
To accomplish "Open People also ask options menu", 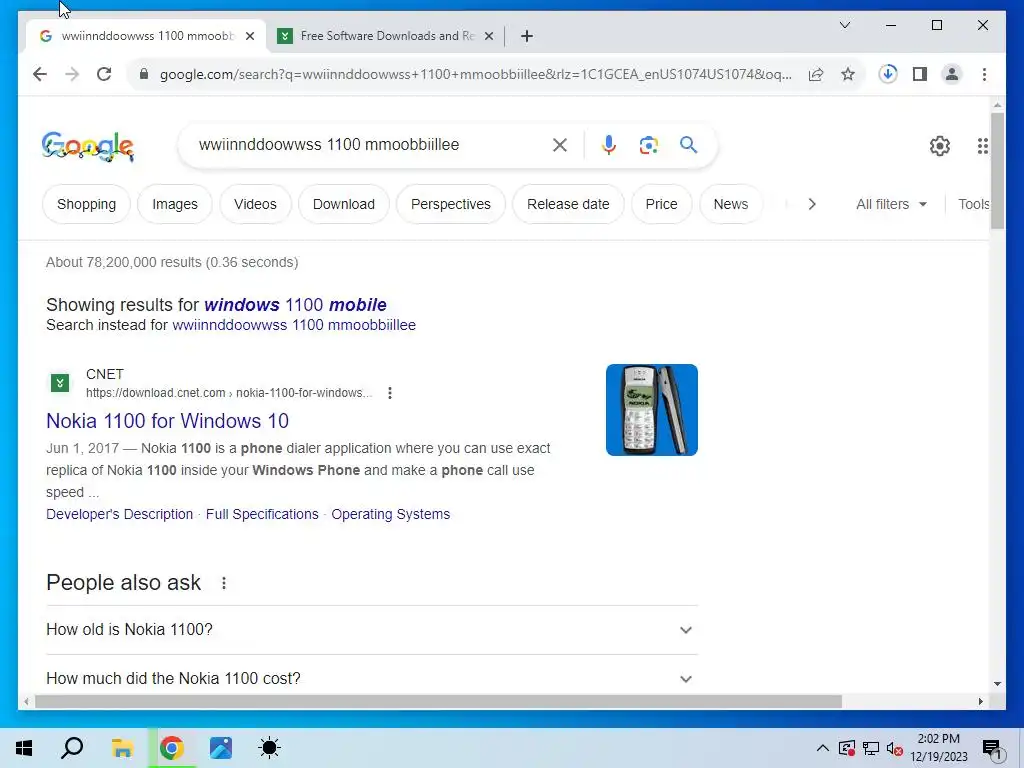I will (224, 583).
